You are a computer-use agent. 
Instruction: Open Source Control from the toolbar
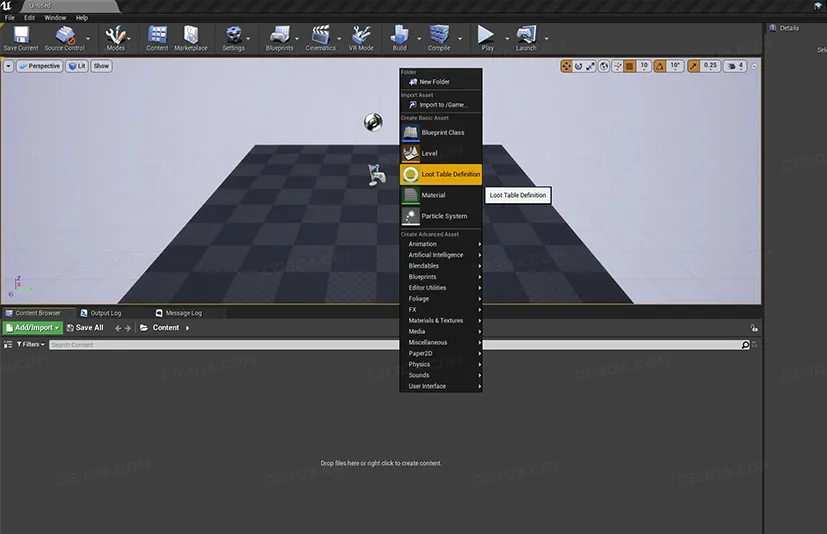(x=64, y=38)
